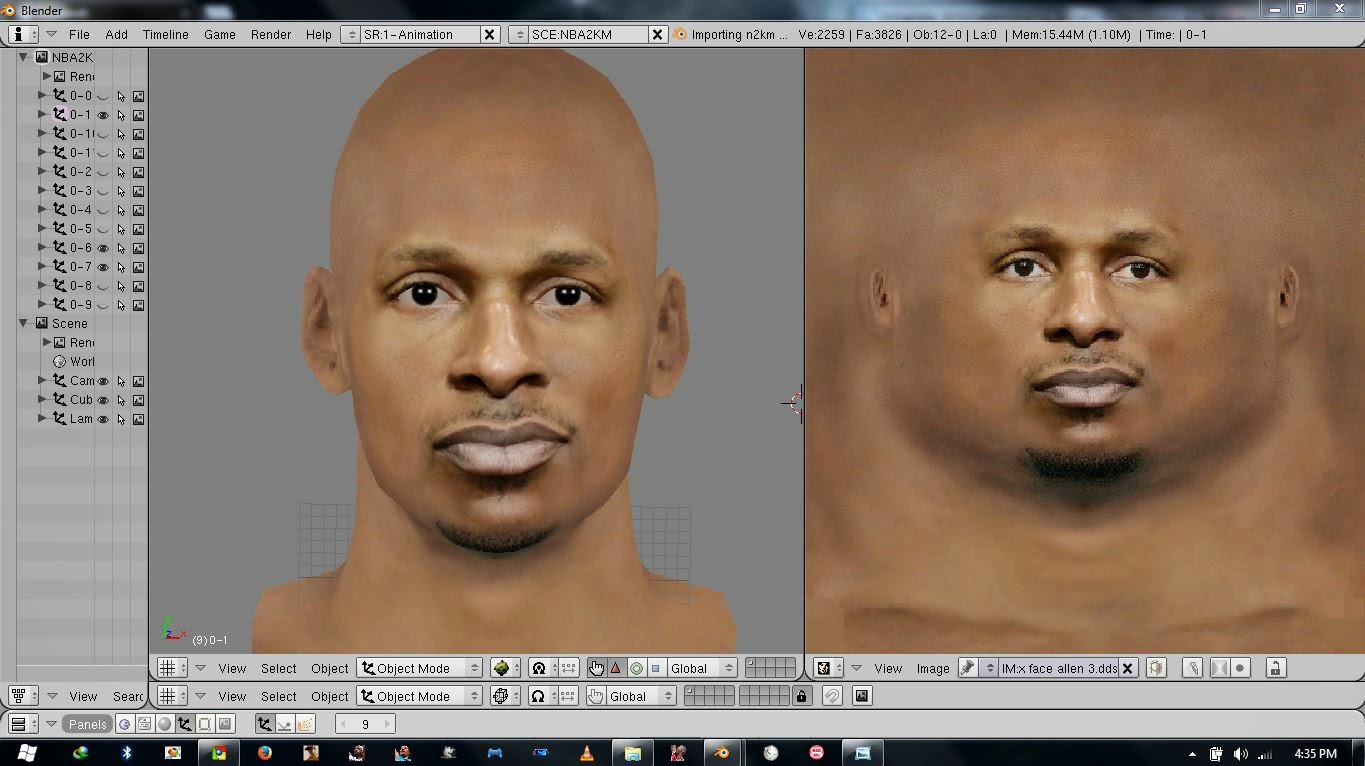Open the outliner Searc menu
This screenshot has width=1365, height=766.
(x=128, y=696)
